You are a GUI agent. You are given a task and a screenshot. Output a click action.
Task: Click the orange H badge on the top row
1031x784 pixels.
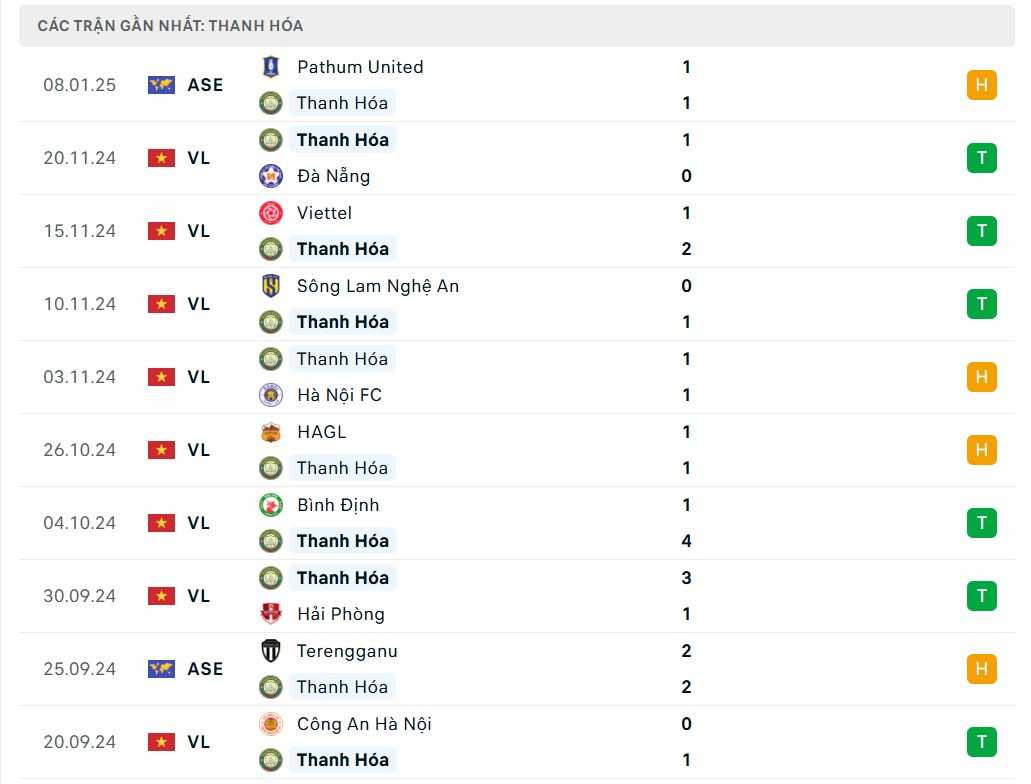tap(981, 85)
